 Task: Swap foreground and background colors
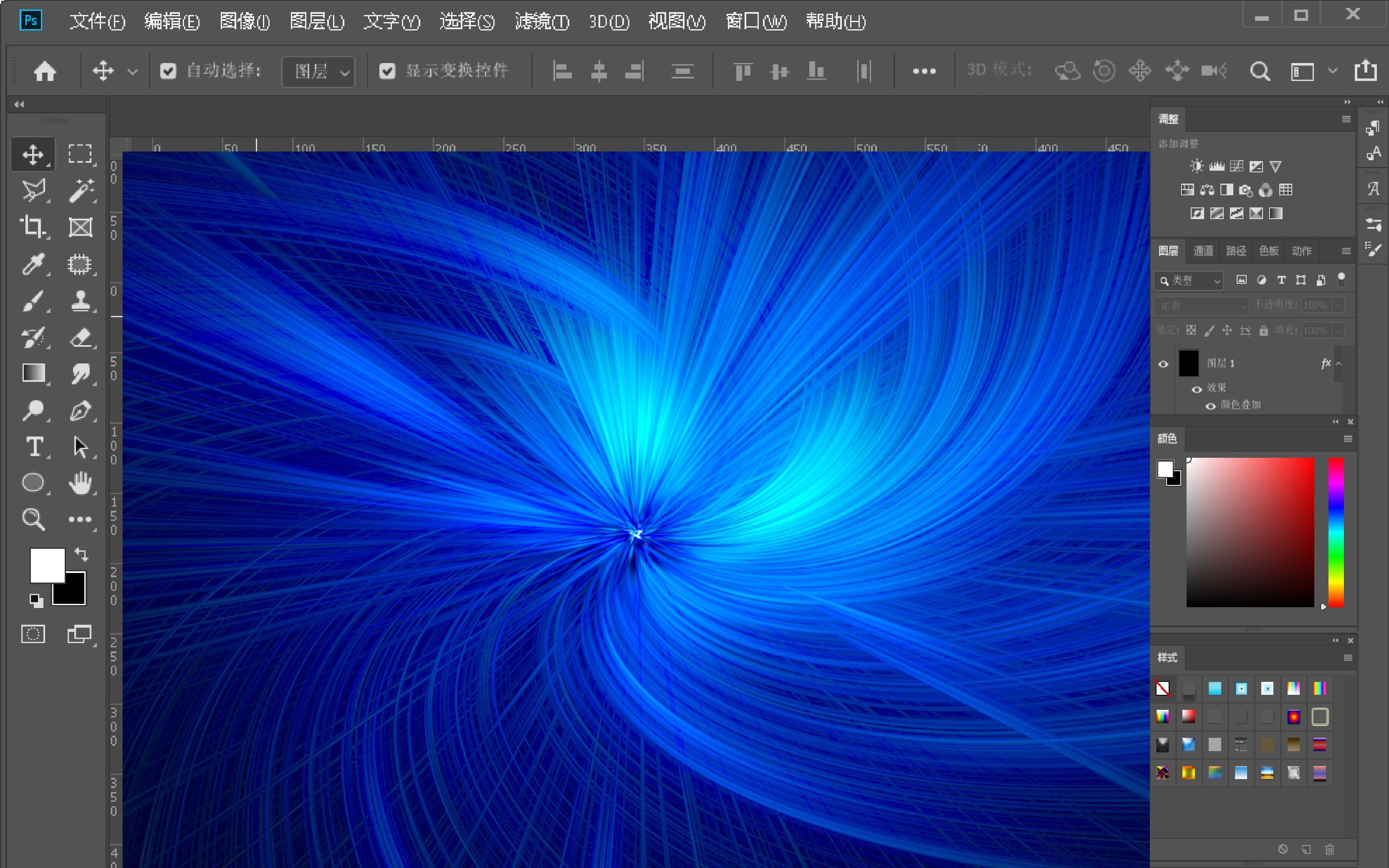point(81,554)
